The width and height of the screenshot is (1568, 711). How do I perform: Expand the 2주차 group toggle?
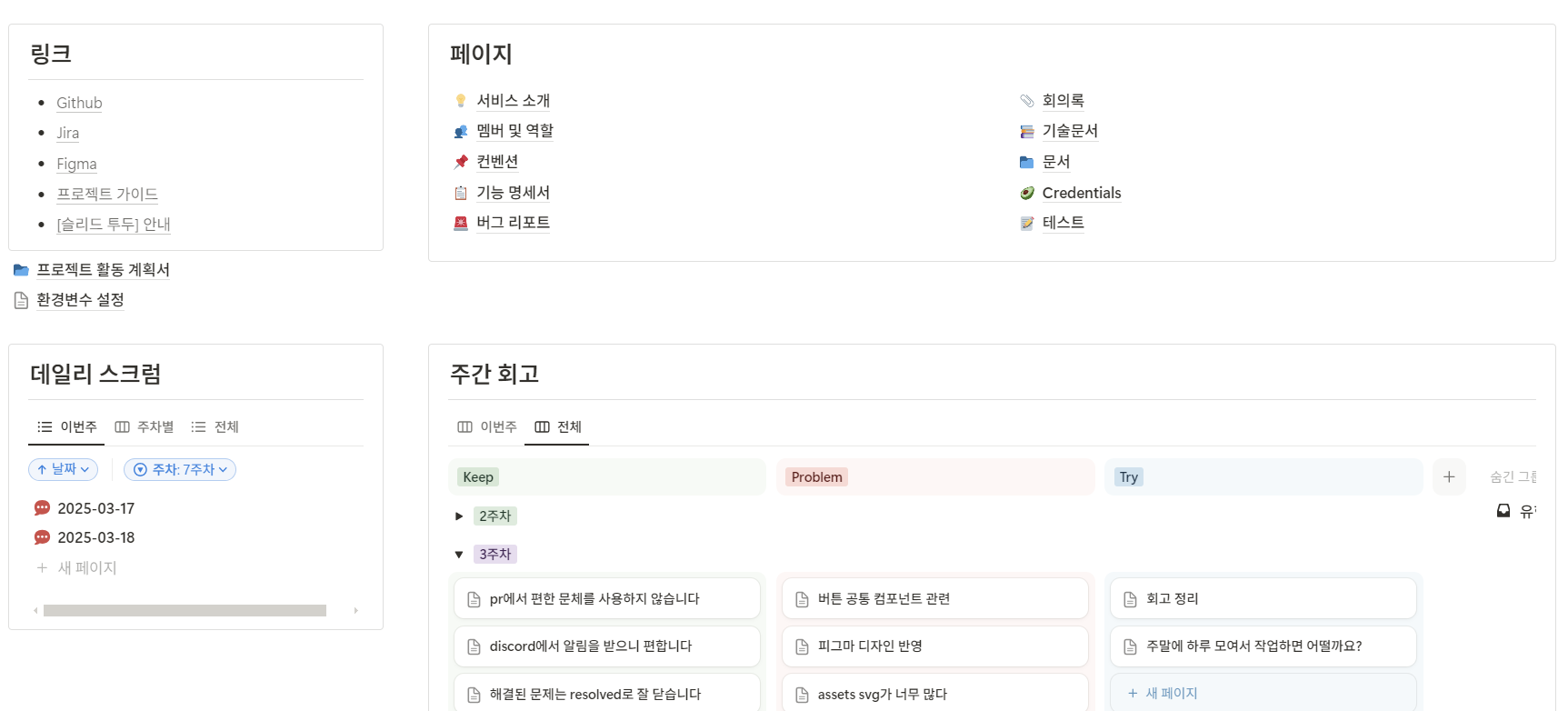coord(459,516)
